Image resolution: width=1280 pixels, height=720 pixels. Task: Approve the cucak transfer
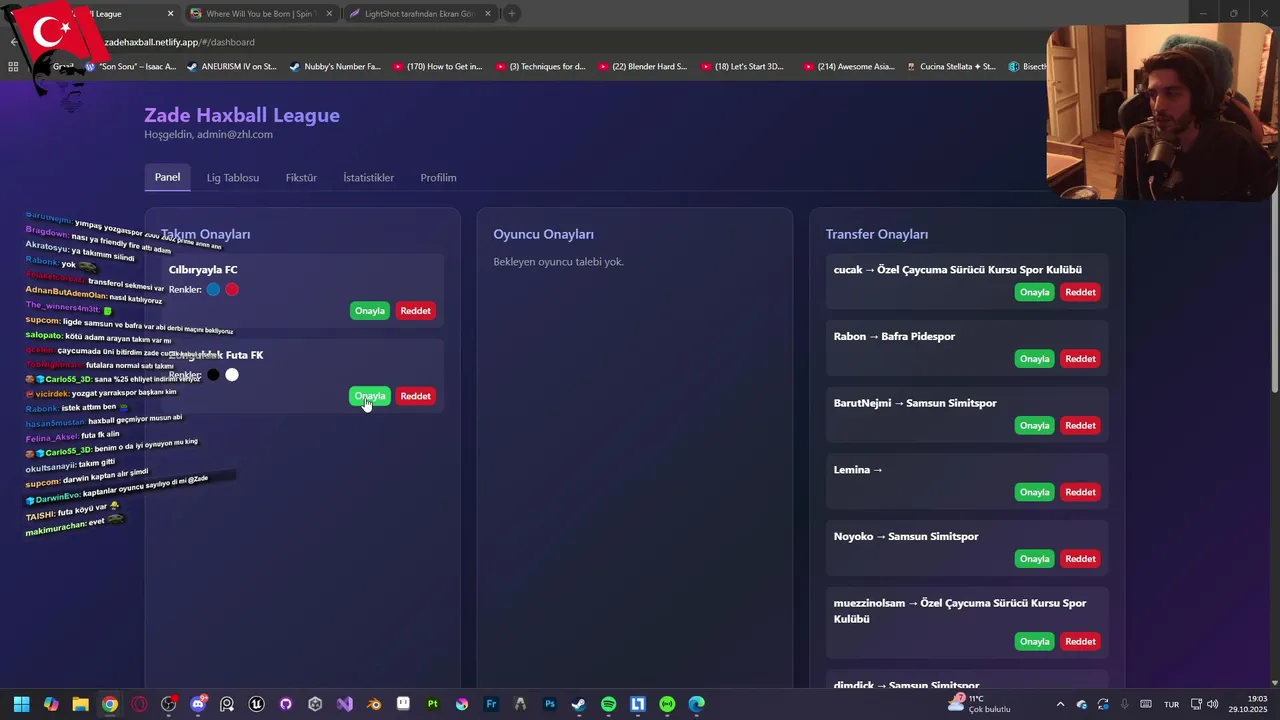(x=1035, y=292)
